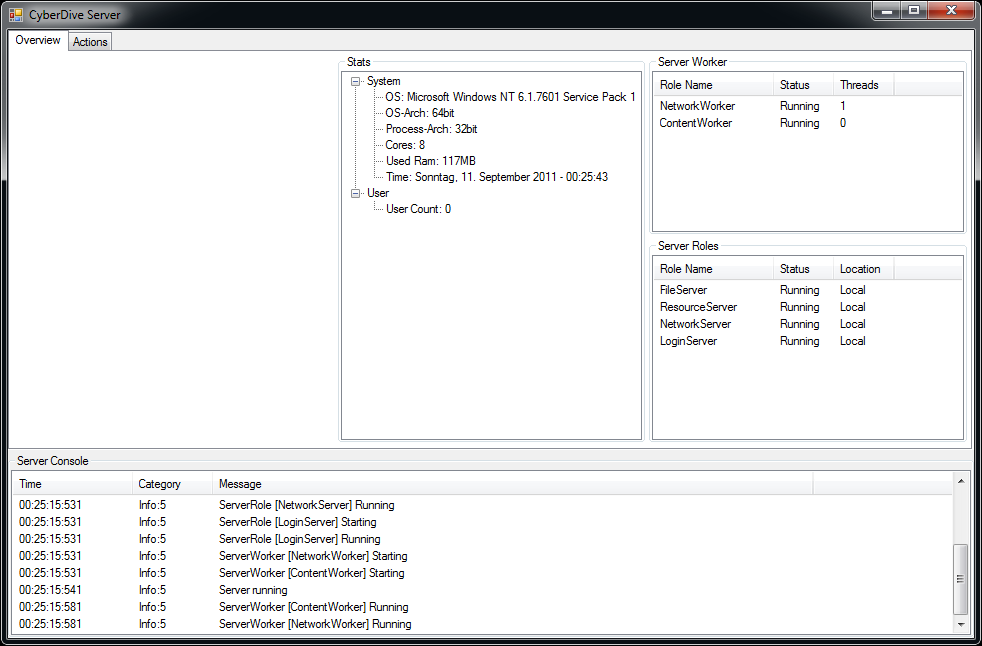Click the Server running log entry

point(253,590)
